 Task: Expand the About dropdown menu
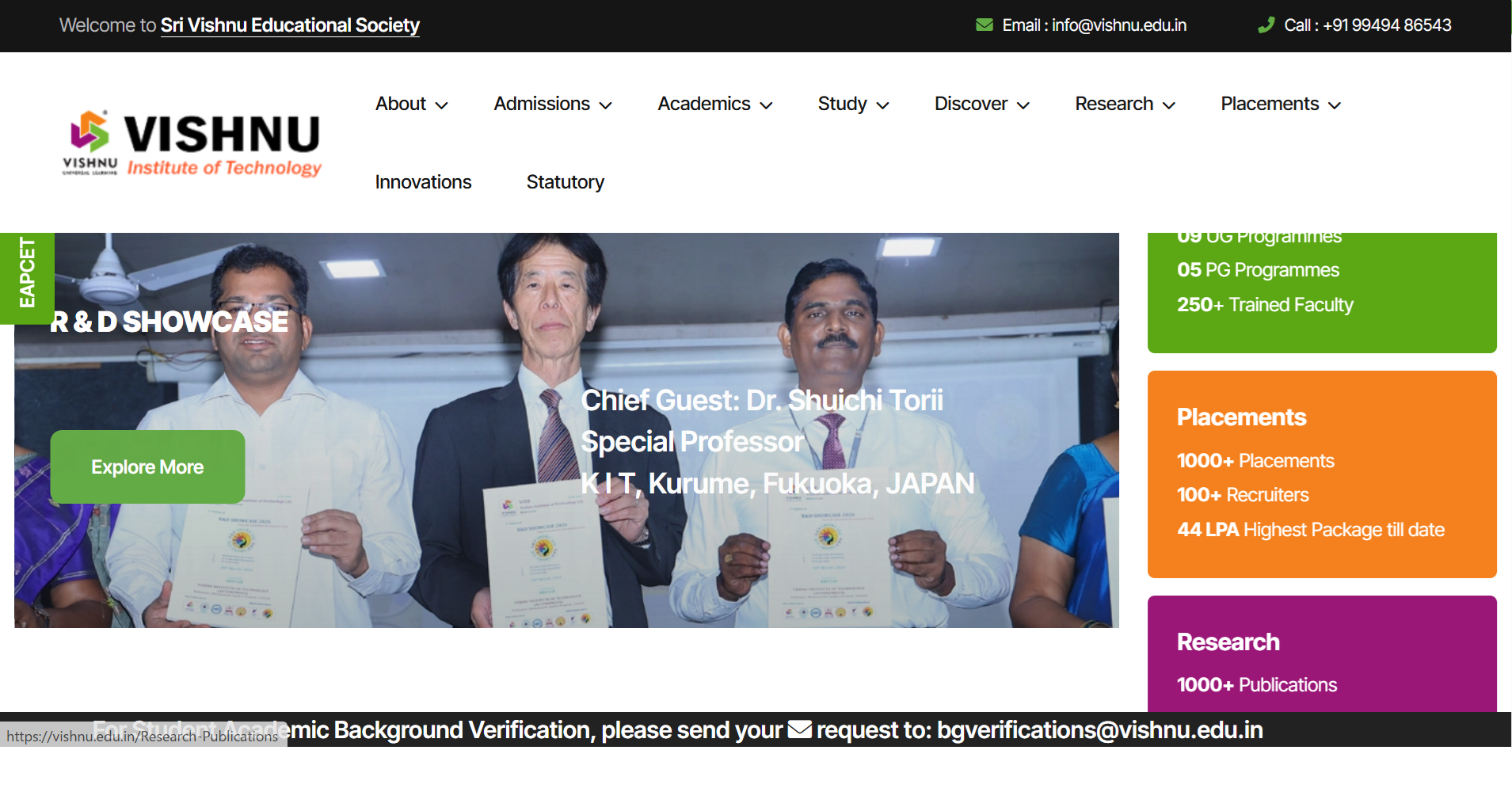[411, 105]
